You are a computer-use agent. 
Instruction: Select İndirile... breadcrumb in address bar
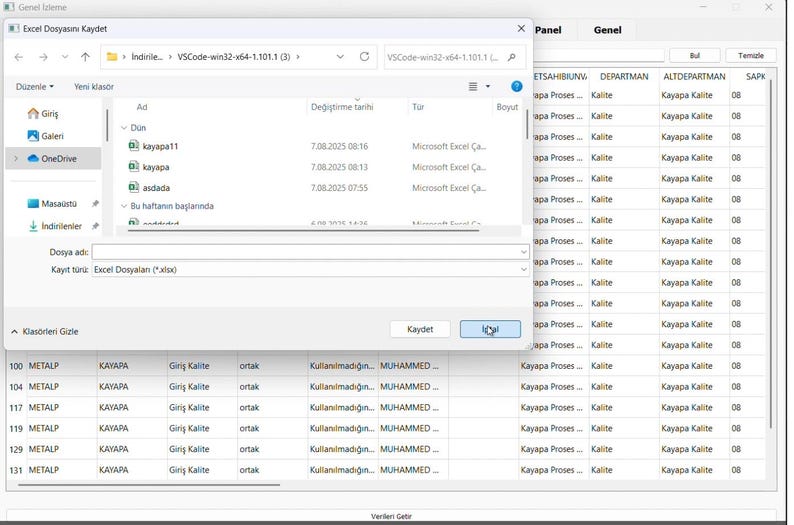(x=147, y=57)
